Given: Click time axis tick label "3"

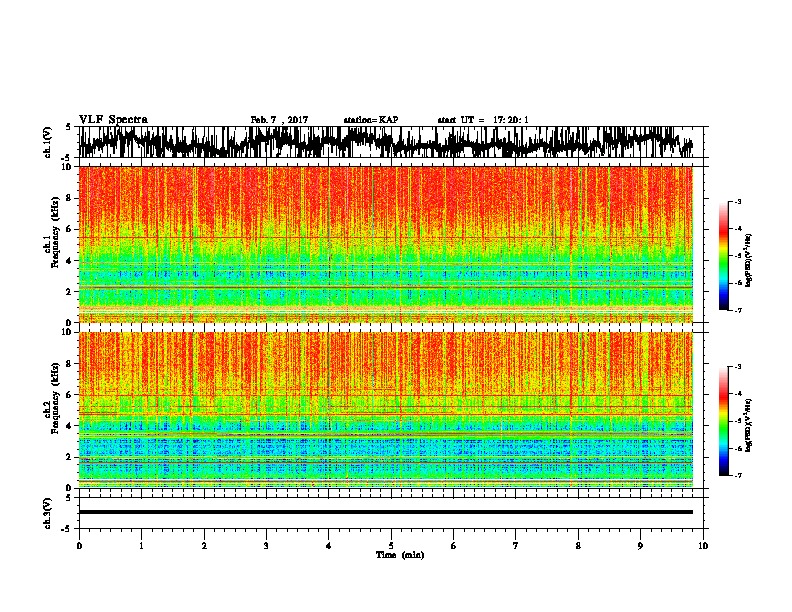Looking at the screenshot, I should point(266,546).
